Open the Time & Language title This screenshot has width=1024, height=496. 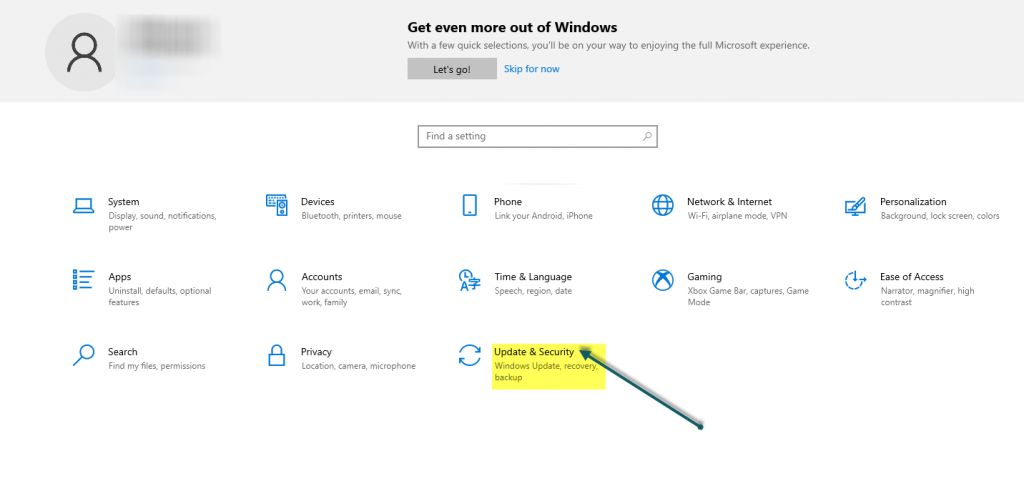(x=533, y=277)
